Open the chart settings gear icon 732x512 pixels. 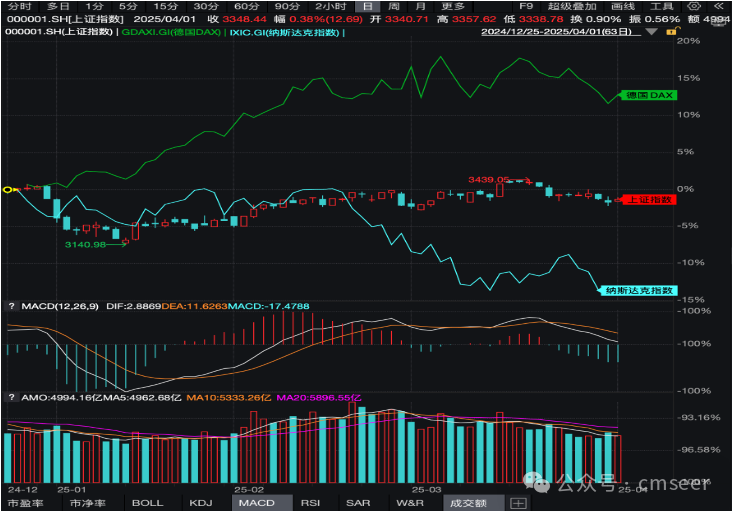tap(695, 6)
